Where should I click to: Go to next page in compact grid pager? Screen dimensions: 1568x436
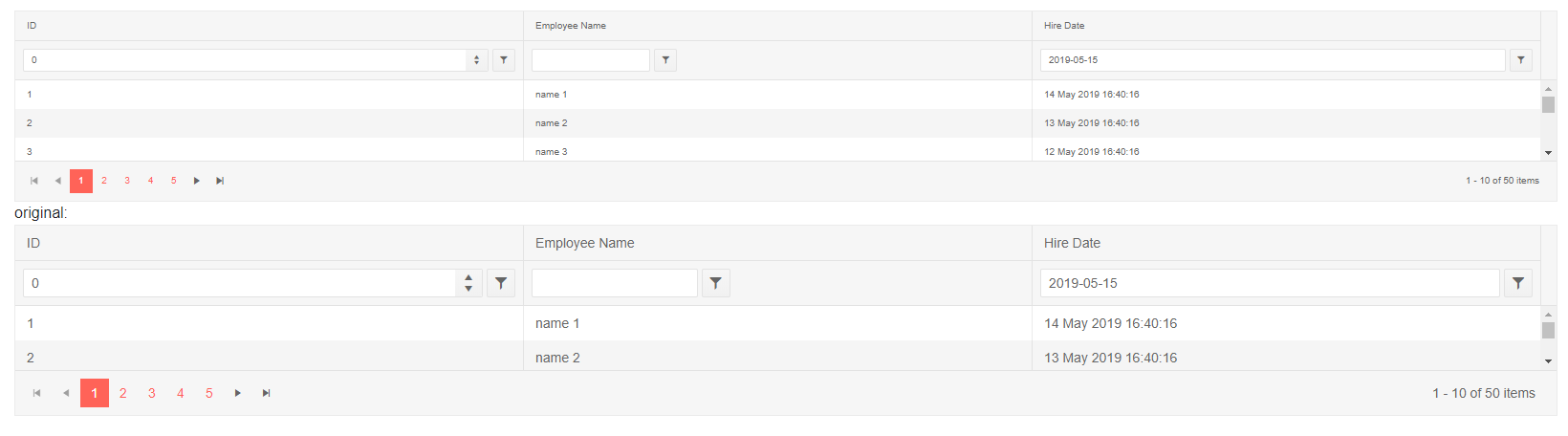coord(197,181)
